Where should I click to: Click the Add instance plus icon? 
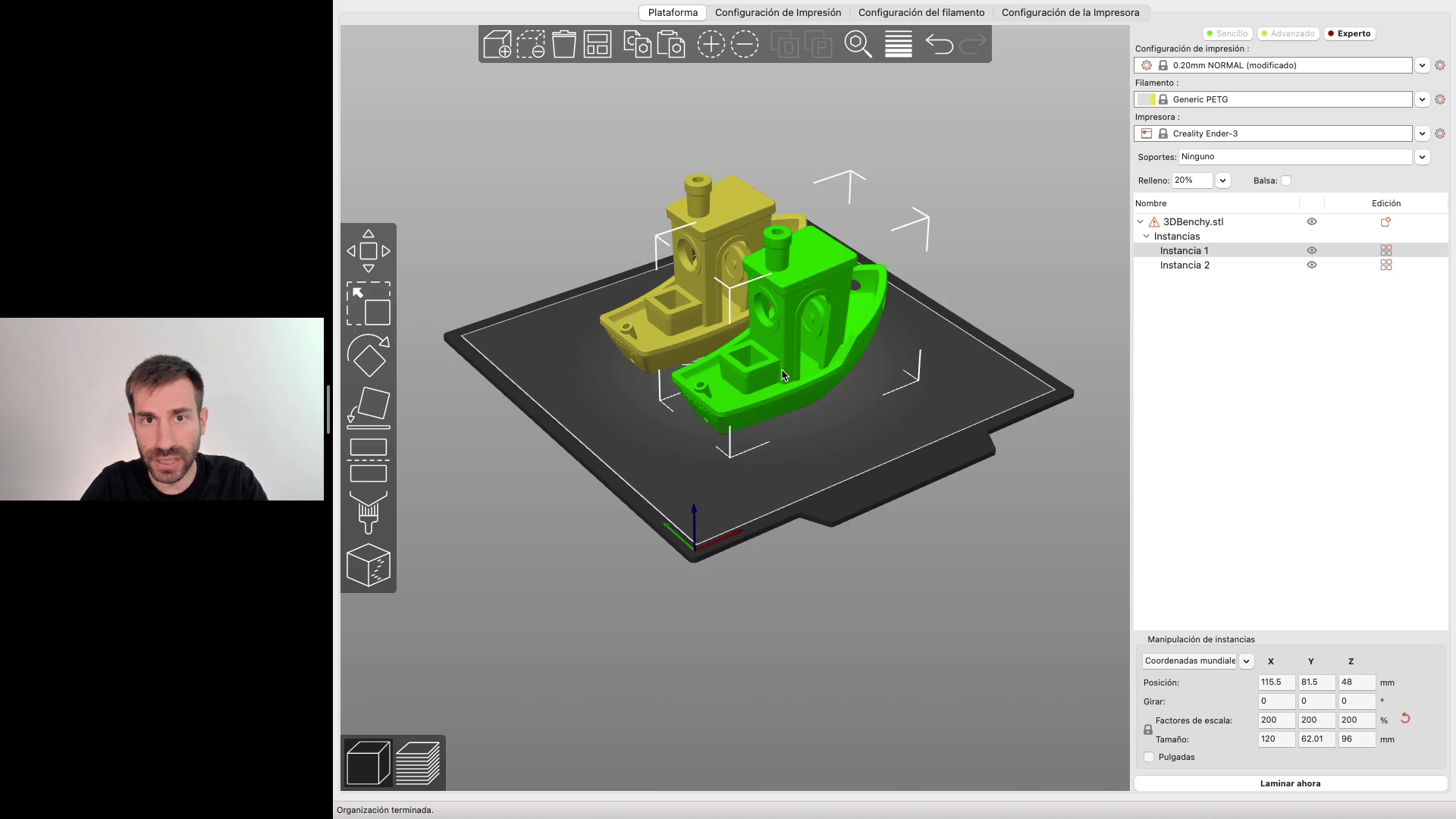(711, 44)
